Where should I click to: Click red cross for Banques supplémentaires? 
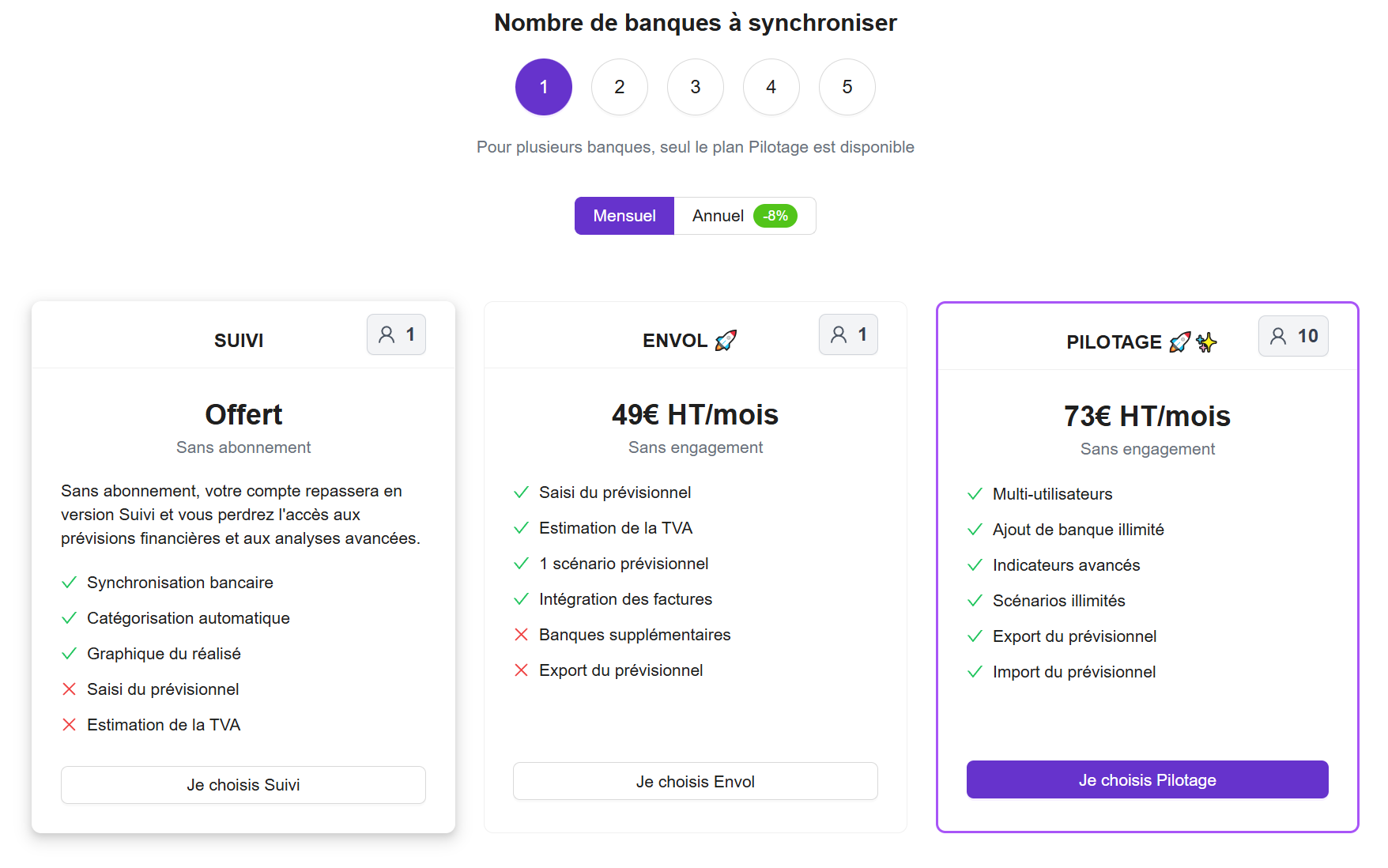point(521,635)
